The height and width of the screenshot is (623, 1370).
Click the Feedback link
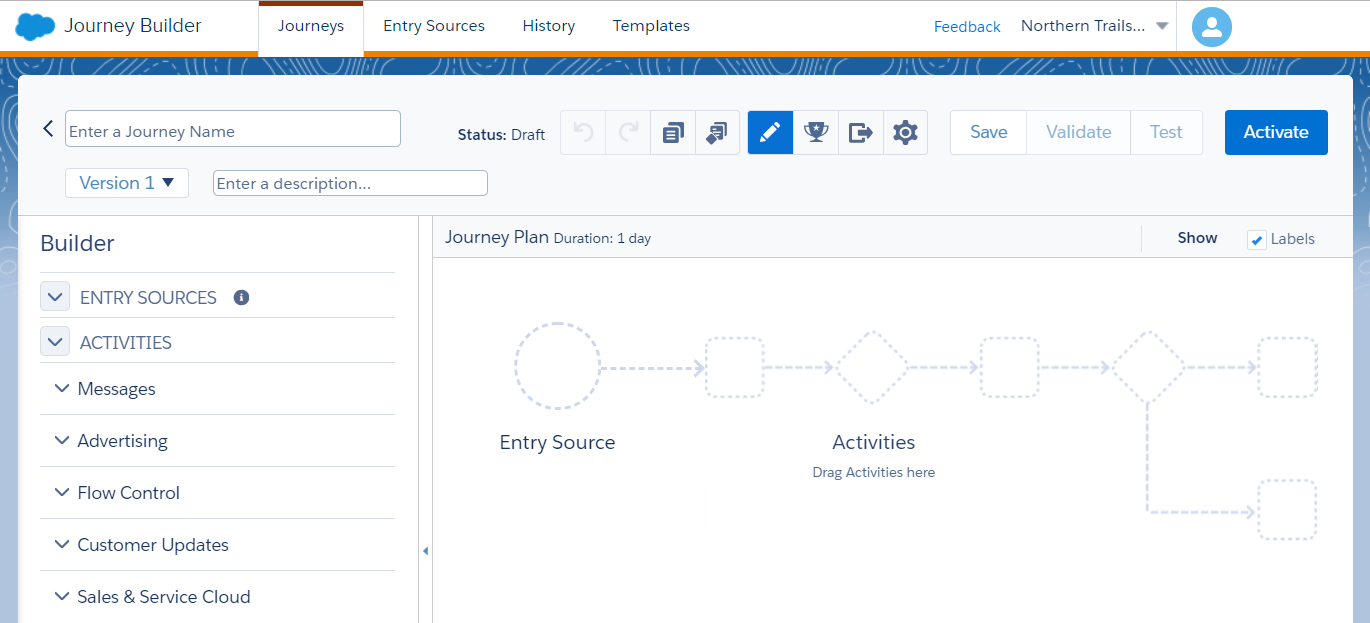tap(967, 27)
